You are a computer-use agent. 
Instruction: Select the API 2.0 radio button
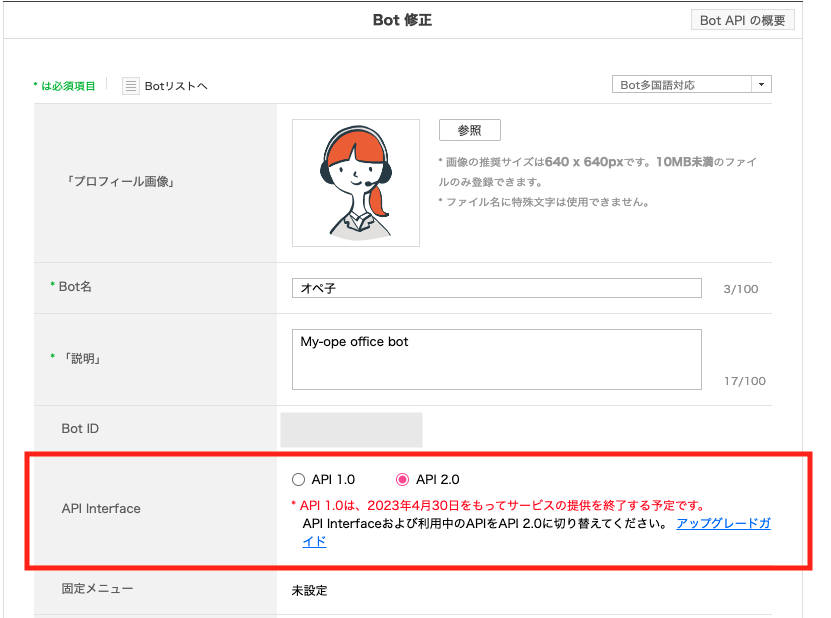[403, 479]
